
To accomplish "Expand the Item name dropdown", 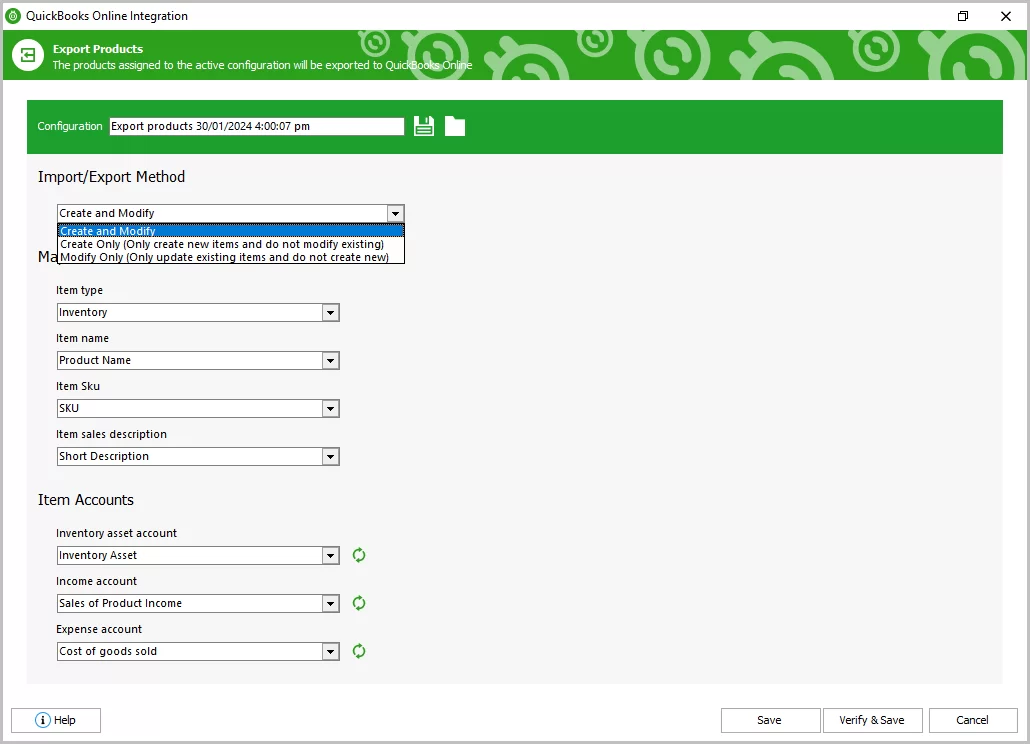I will point(330,360).
